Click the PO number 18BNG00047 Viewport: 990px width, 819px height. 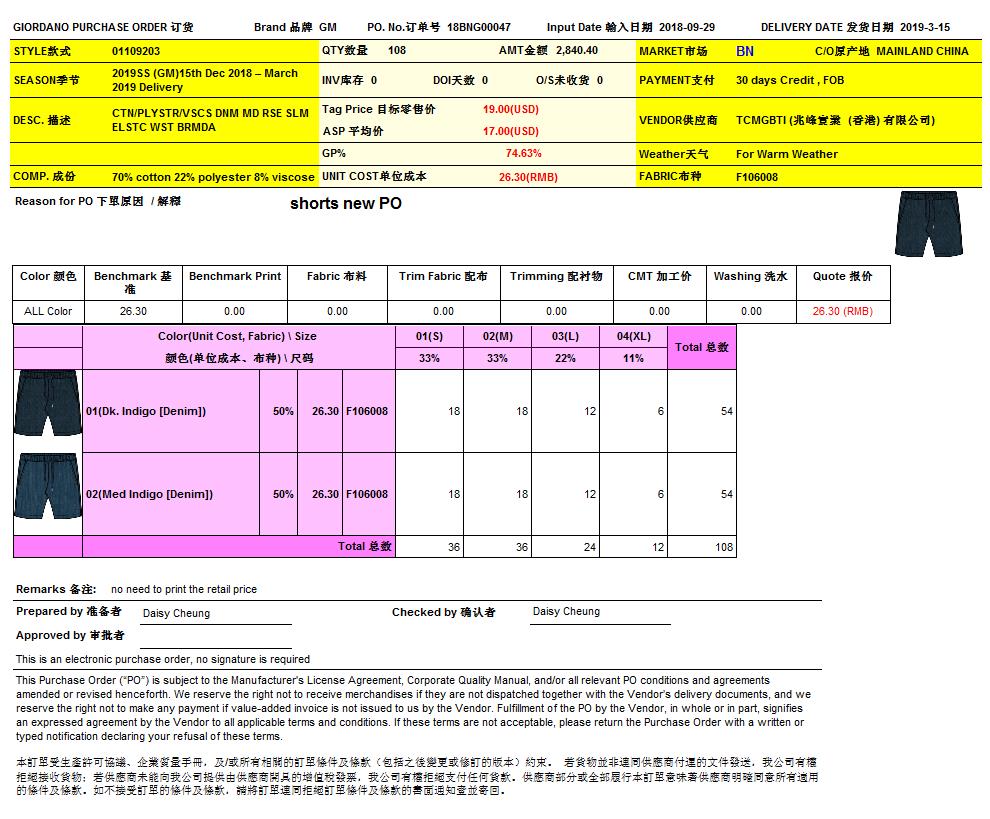click(479, 27)
